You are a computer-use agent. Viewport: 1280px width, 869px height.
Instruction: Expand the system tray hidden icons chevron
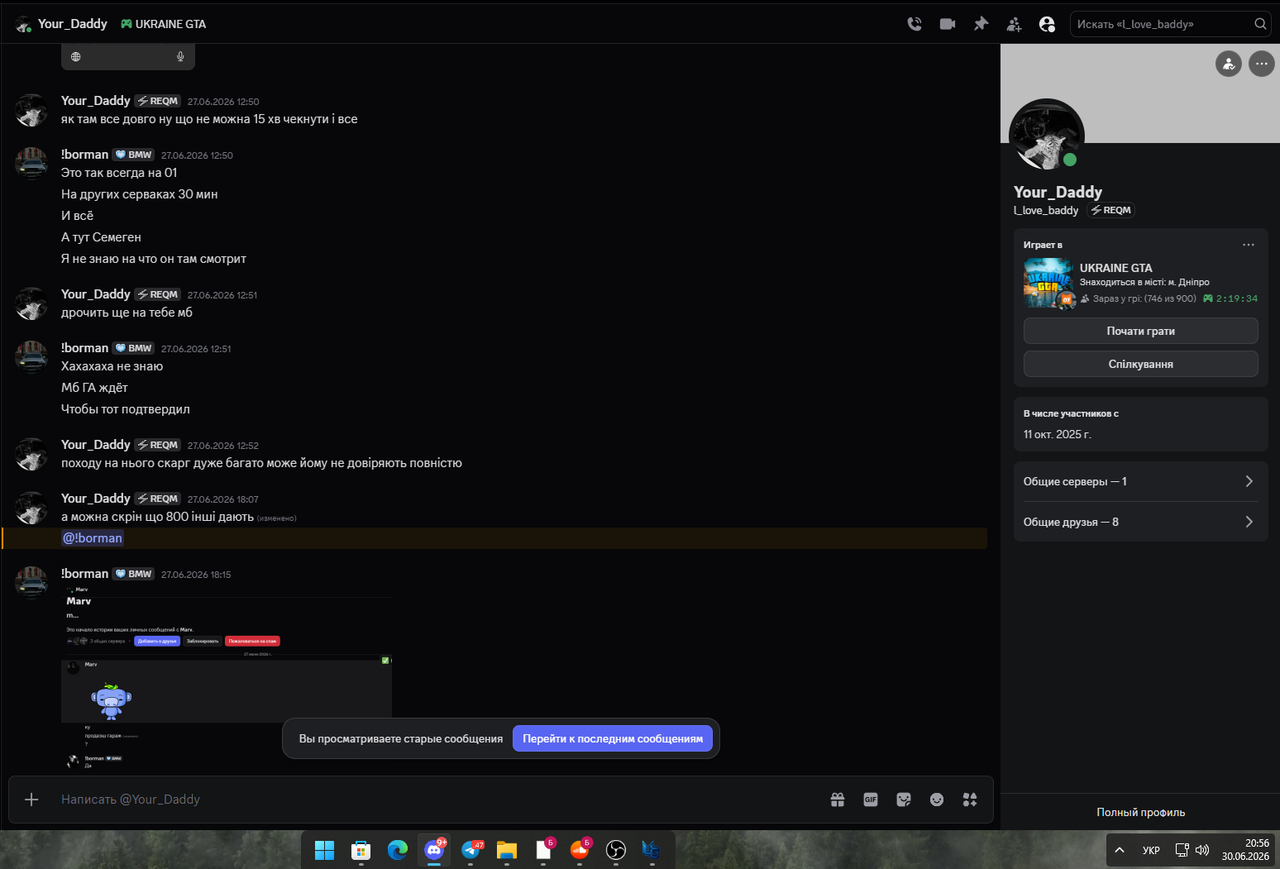1119,850
